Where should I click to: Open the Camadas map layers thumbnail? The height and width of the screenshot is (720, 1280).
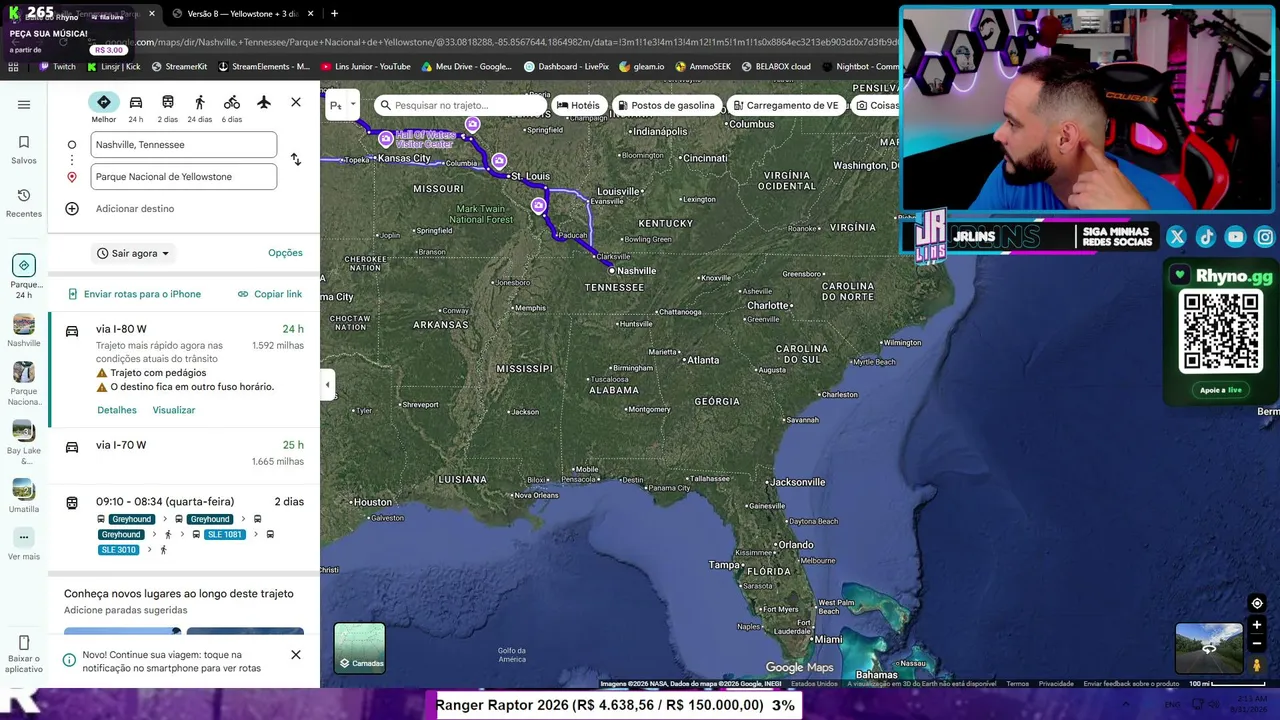click(x=359, y=648)
